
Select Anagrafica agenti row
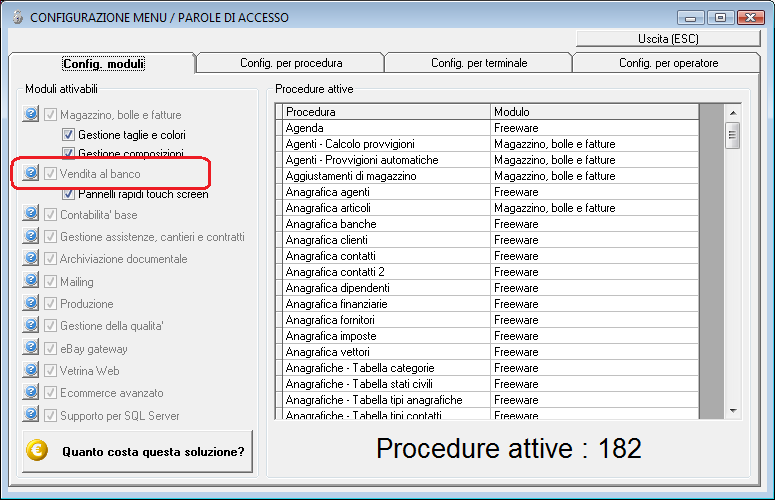(487, 192)
